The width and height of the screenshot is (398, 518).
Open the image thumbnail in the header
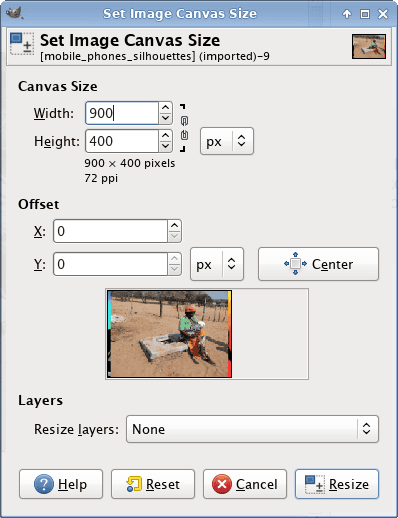point(369,46)
